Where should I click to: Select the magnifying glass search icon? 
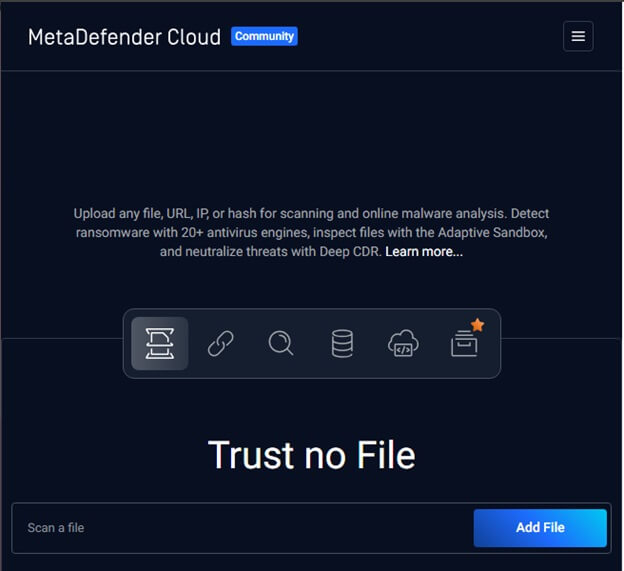tap(281, 343)
